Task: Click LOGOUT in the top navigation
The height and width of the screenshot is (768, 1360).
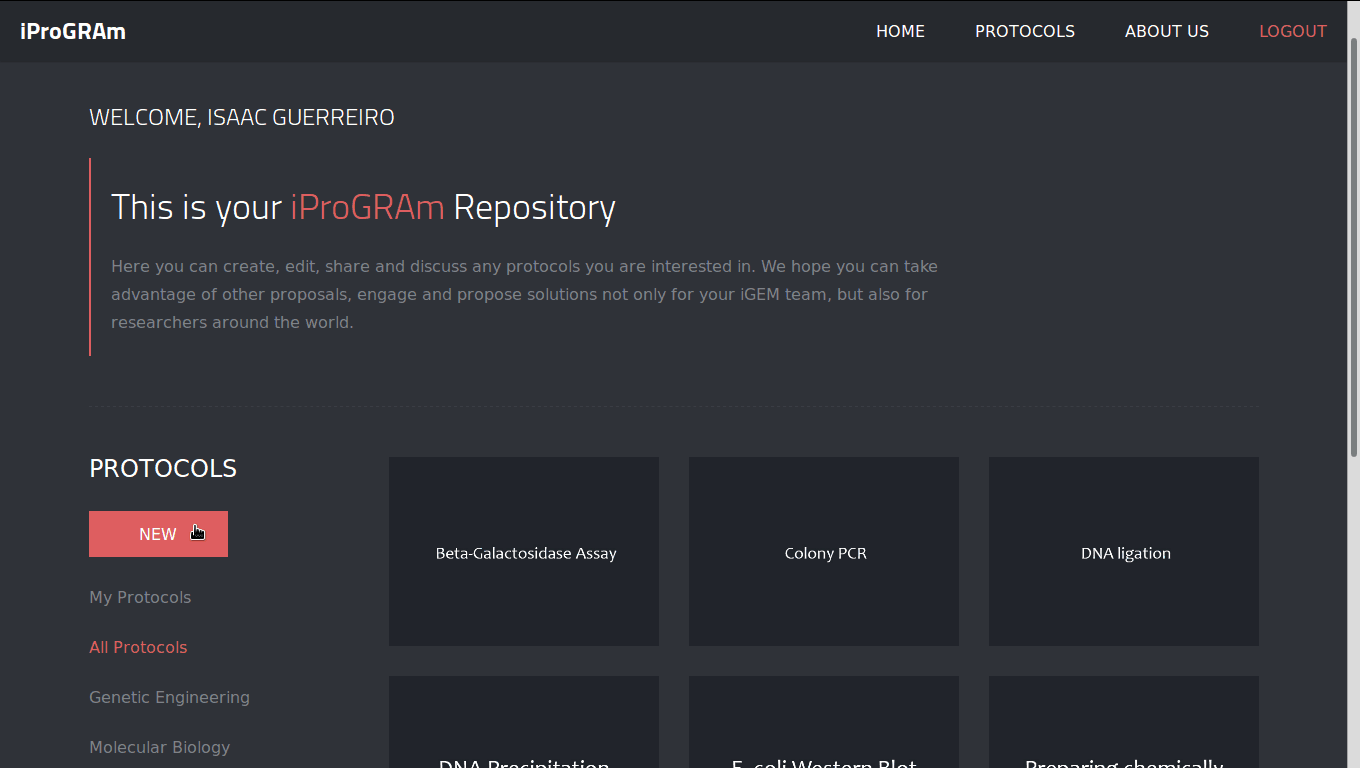Action: click(1292, 31)
